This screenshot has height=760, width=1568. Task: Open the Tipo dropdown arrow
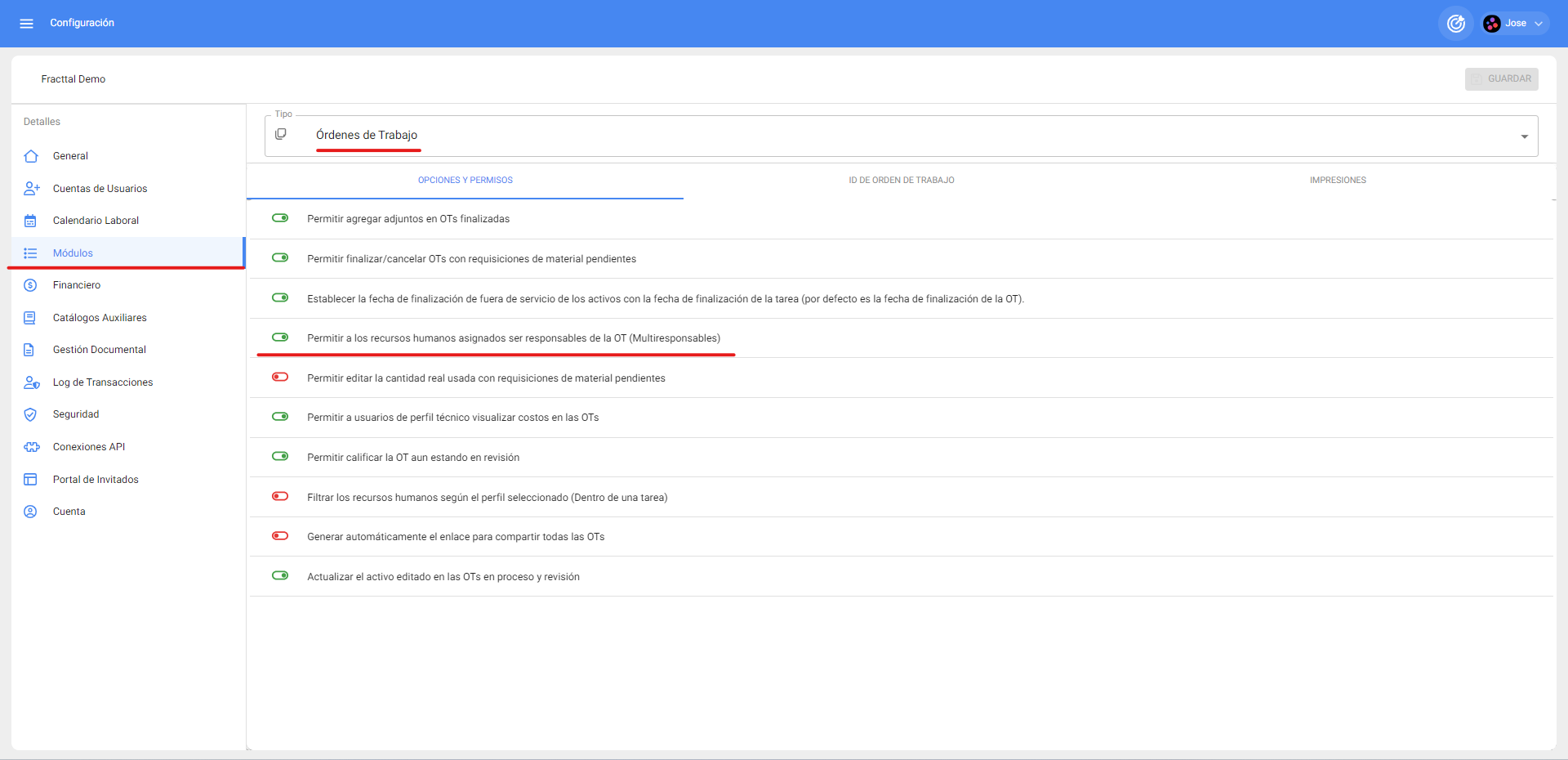(1524, 136)
